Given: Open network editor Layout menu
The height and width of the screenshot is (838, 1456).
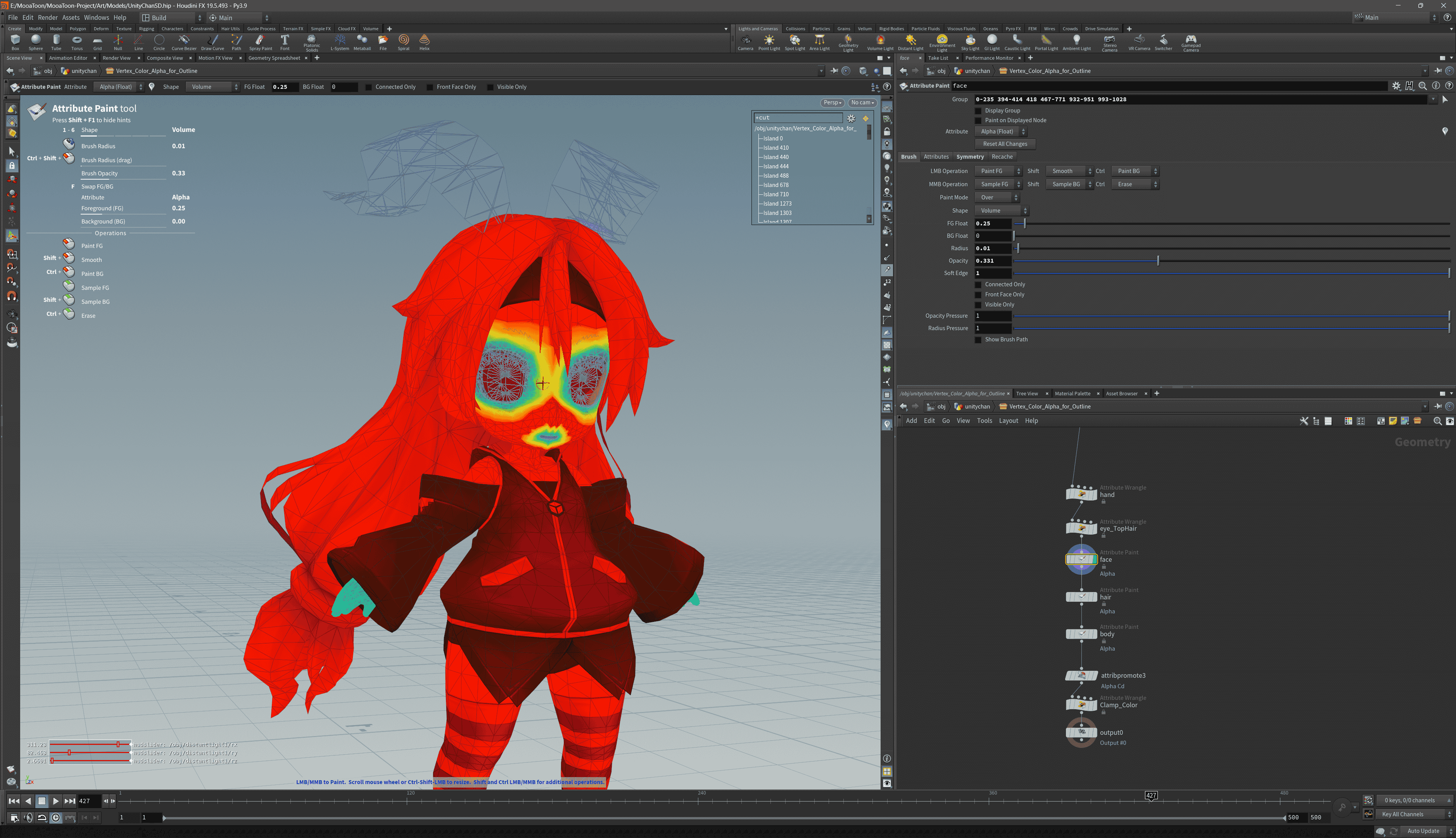Looking at the screenshot, I should point(1008,421).
